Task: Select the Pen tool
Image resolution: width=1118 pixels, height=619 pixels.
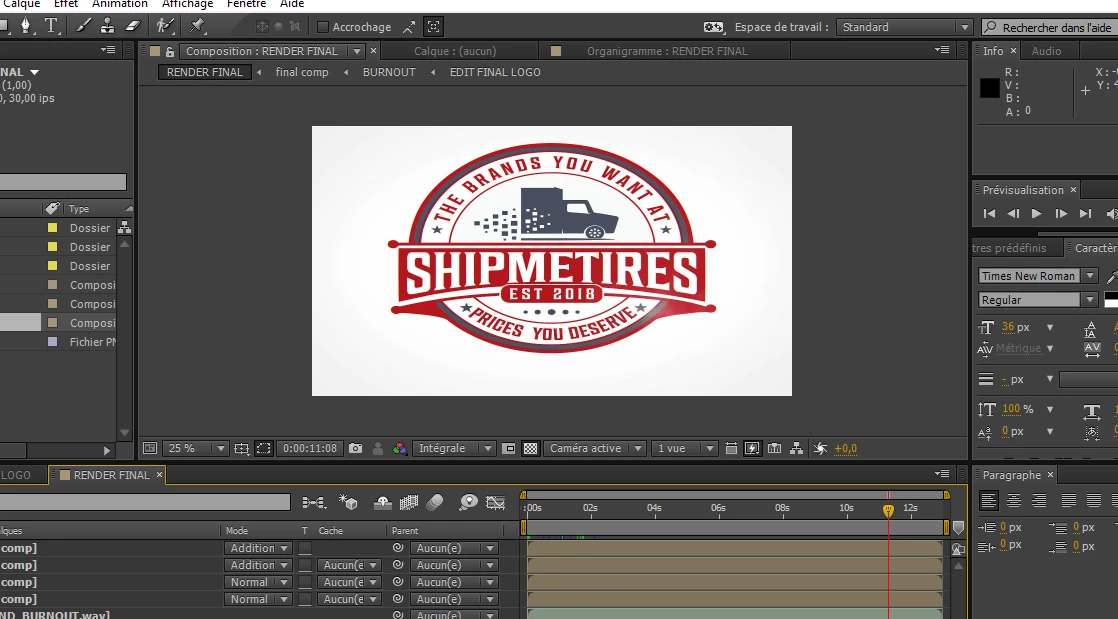Action: [25, 26]
